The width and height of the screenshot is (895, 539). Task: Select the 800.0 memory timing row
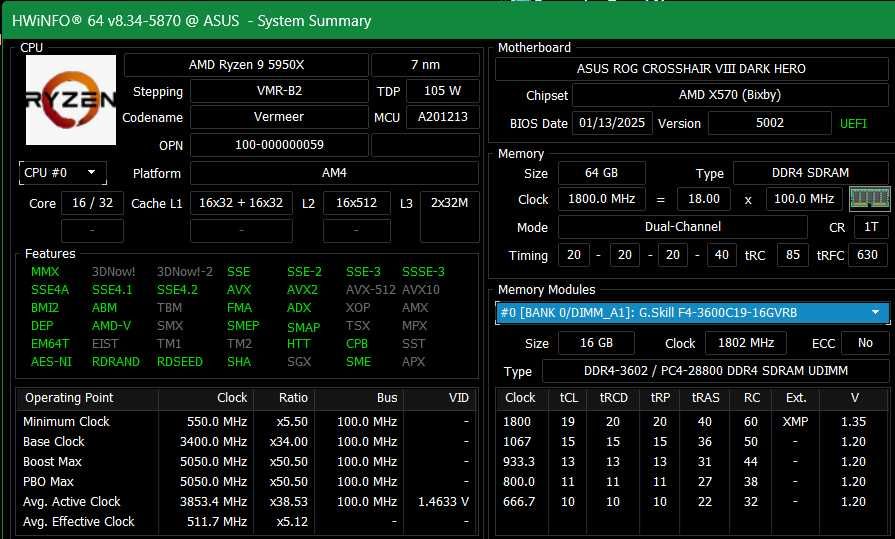(x=692, y=482)
